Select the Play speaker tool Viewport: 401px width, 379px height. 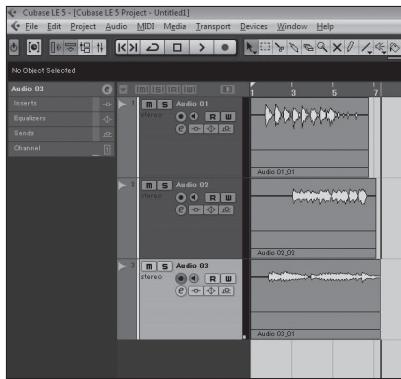(x=381, y=47)
